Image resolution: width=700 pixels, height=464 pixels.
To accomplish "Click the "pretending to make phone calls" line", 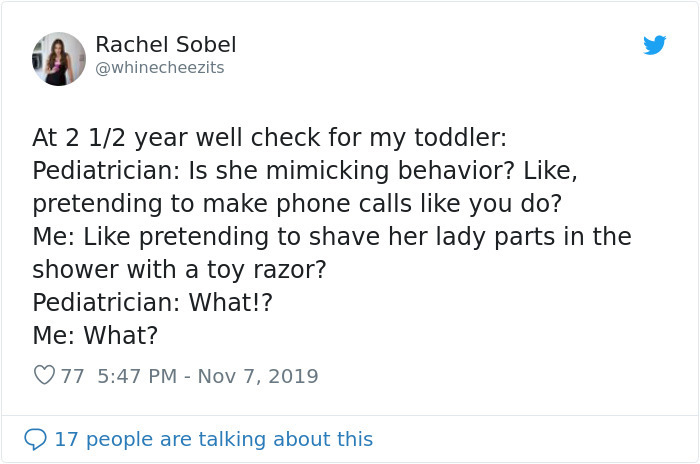I will (x=296, y=203).
